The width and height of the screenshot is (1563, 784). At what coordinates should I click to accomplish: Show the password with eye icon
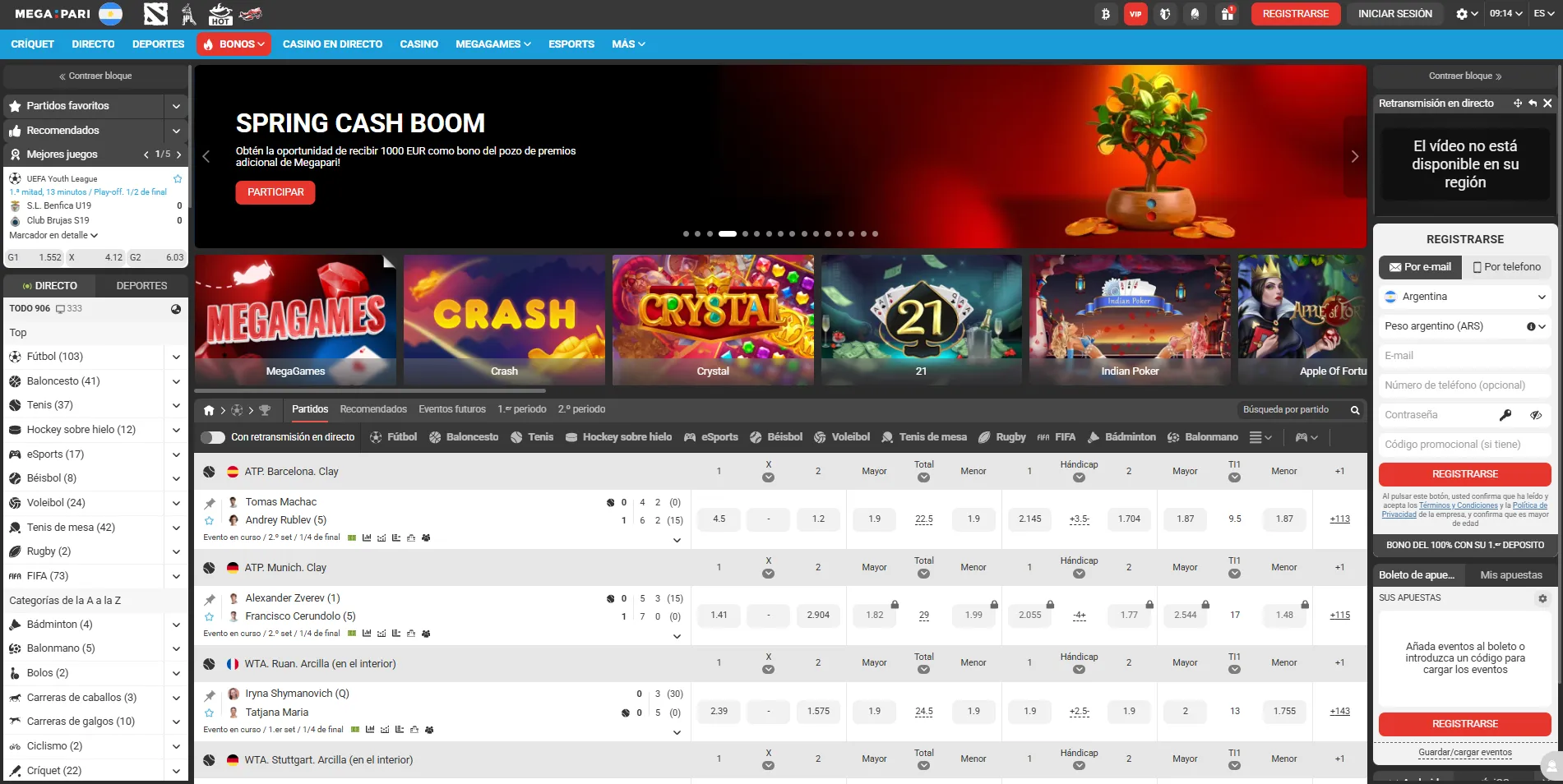coord(1535,415)
